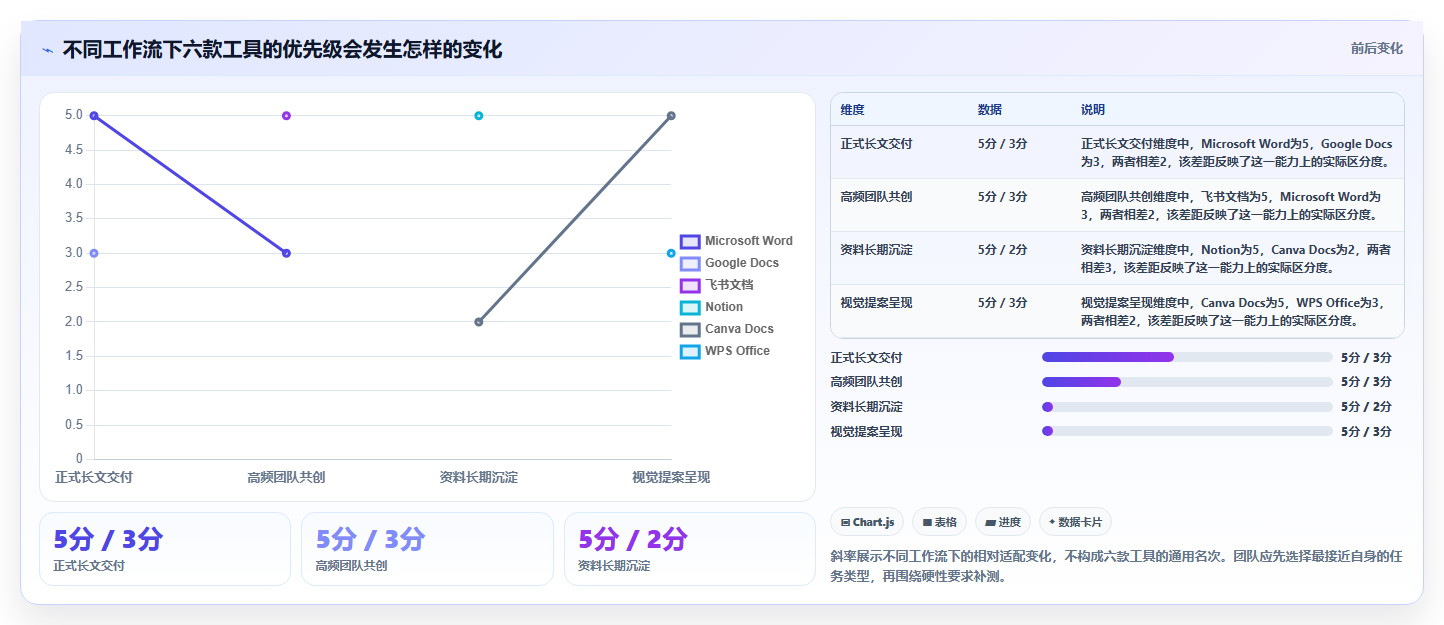The image size is (1444, 625).
Task: Click 飞书文档 point at 5.0 on 高频团队共创
Action: [286, 116]
